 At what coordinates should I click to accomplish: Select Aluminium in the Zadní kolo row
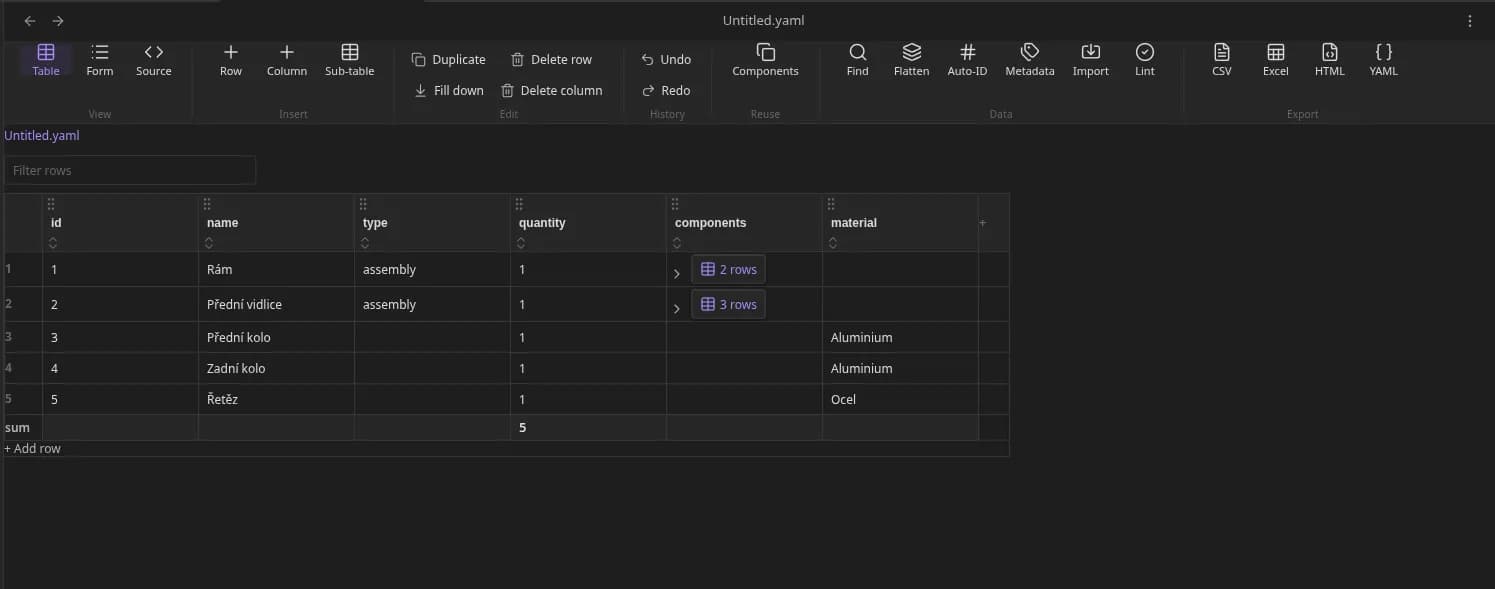click(x=900, y=368)
